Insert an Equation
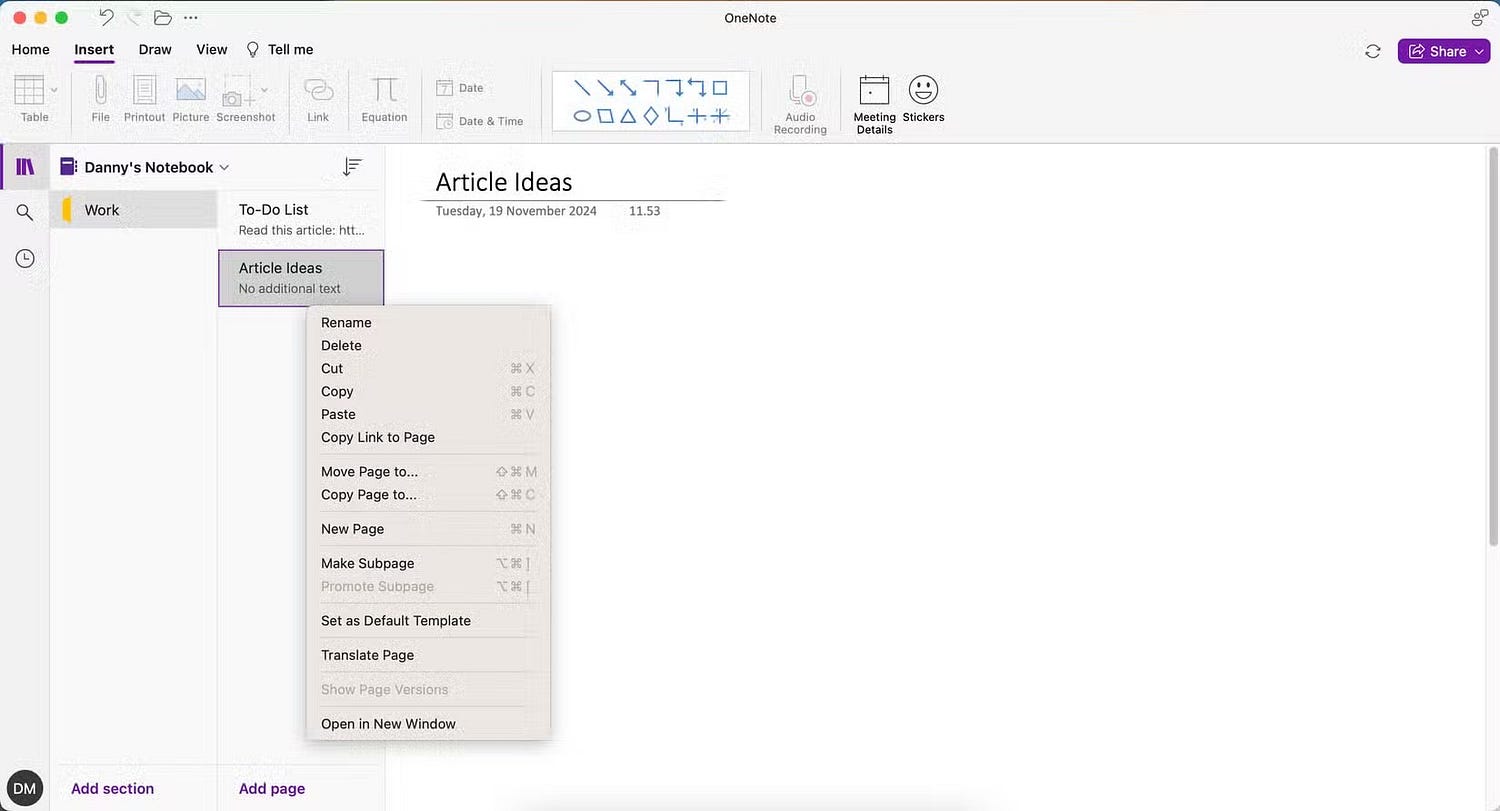Image resolution: width=1500 pixels, height=811 pixels. 383,95
